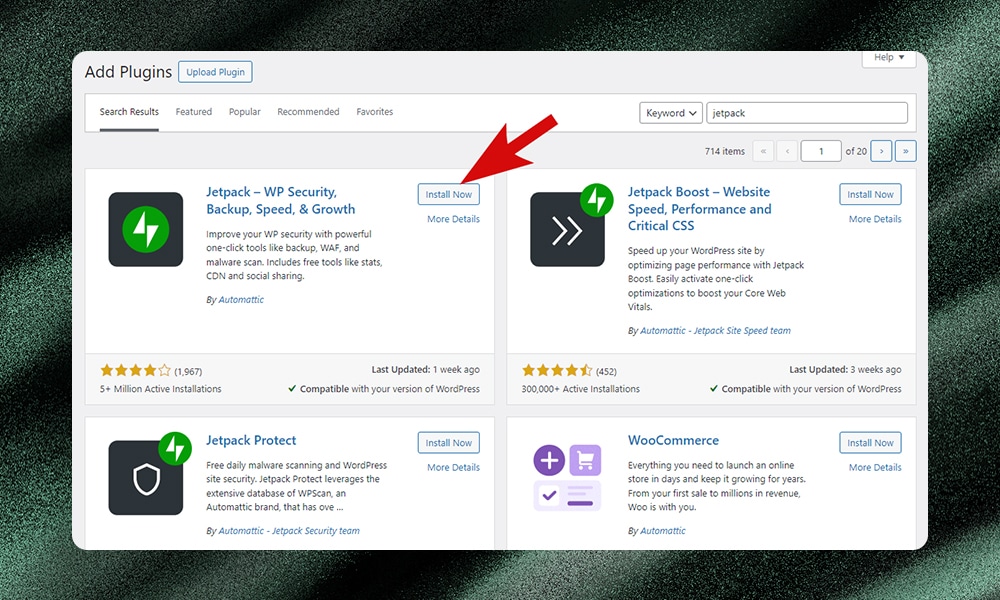Expand the Help dropdown at top right

click(888, 58)
